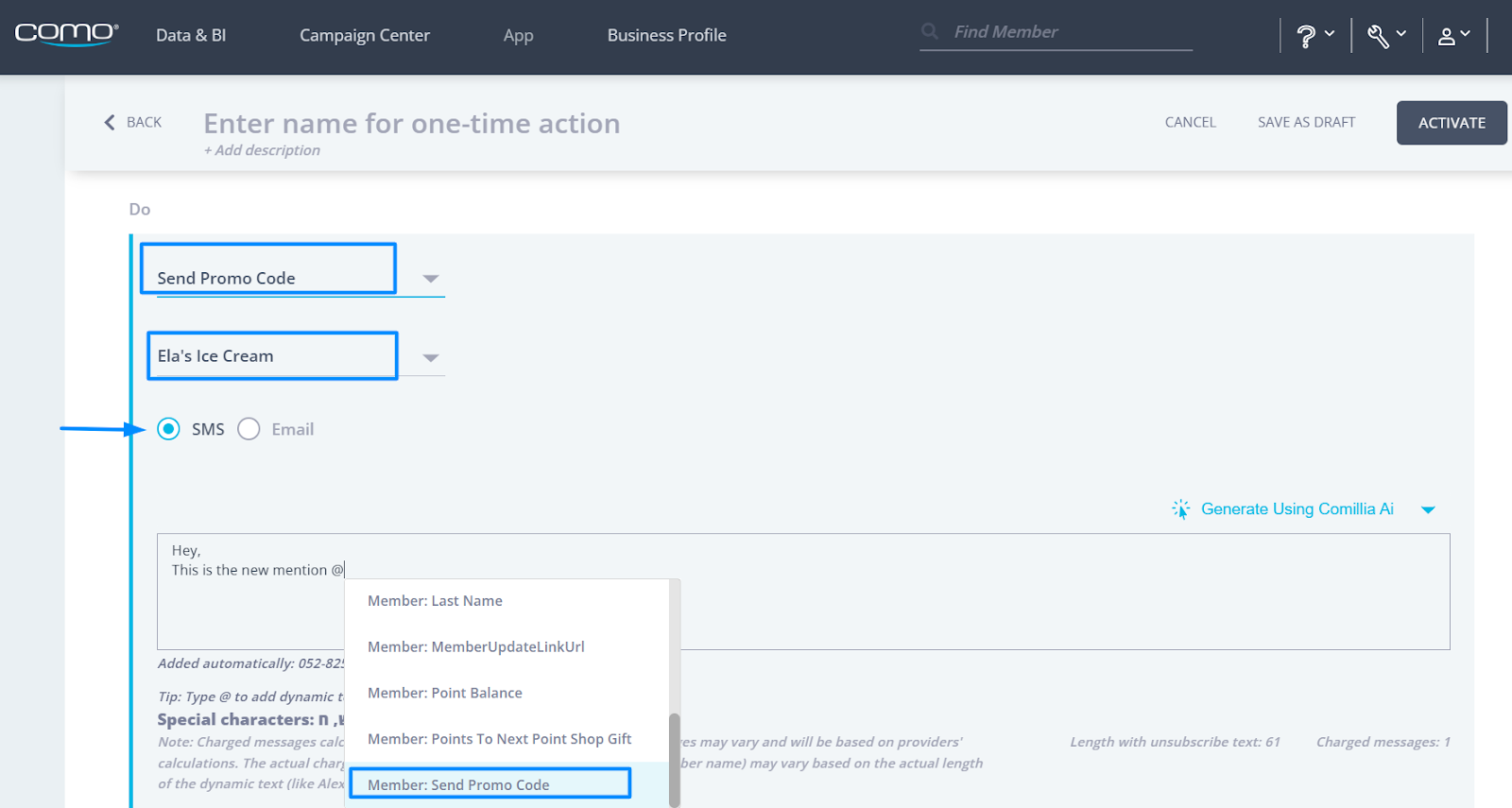The width and height of the screenshot is (1512, 808).
Task: Expand Generate Using Comillia Ai arrow
Action: pyautogui.click(x=1428, y=509)
